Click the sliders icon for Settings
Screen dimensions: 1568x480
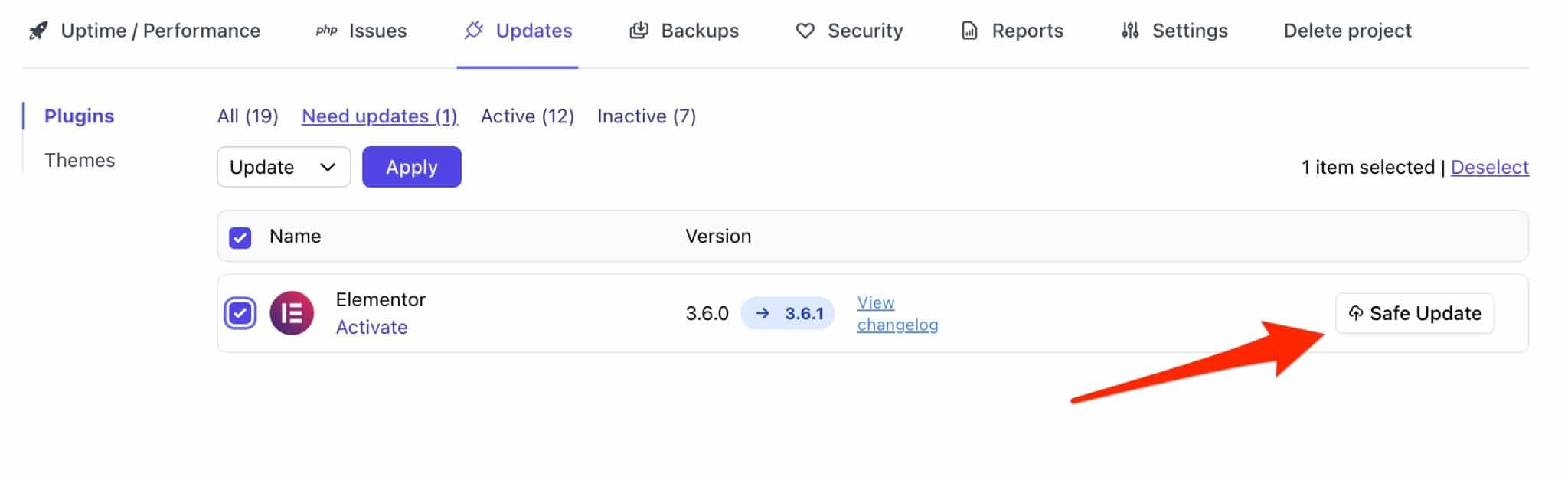click(1130, 31)
